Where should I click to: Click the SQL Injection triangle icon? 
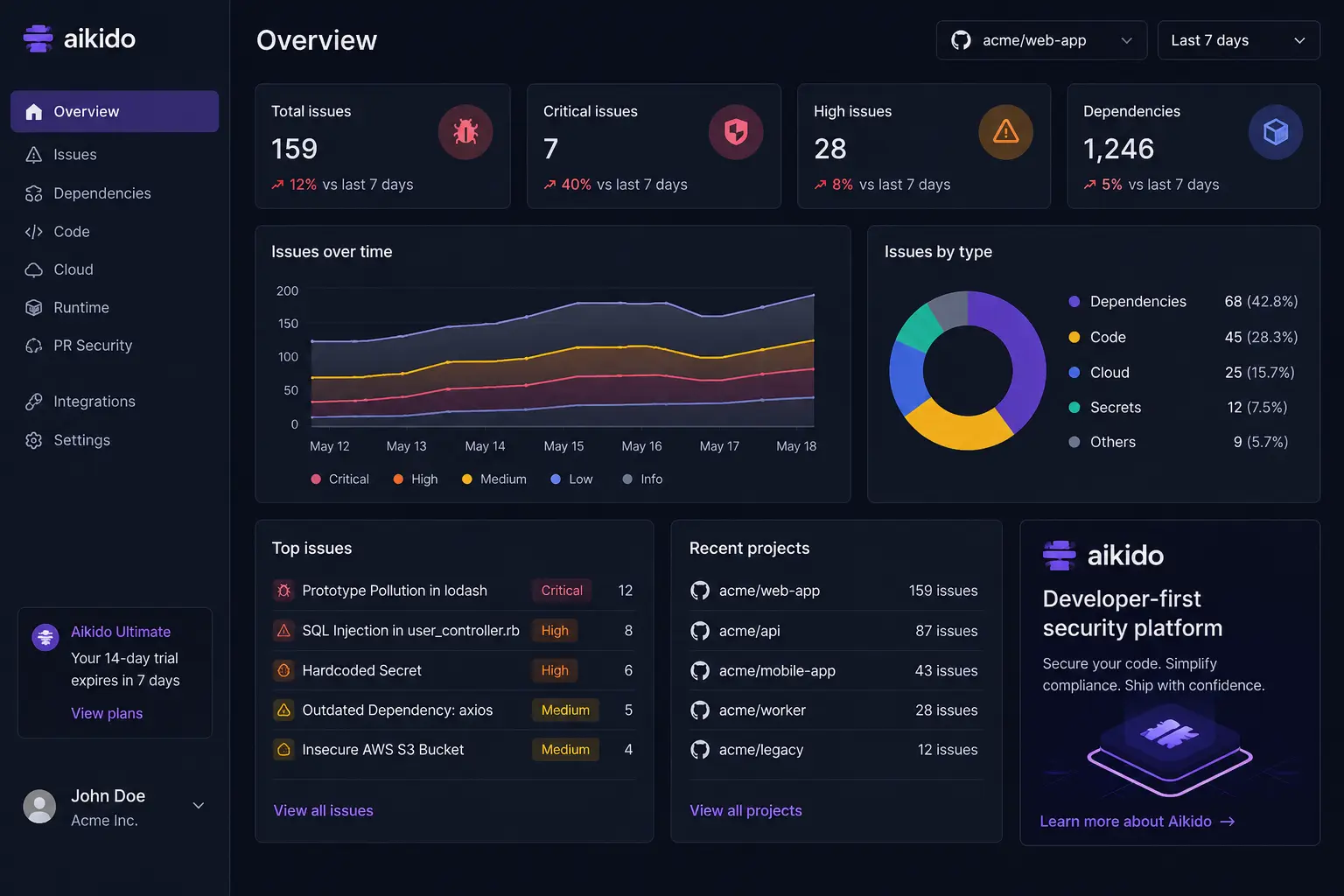tap(283, 630)
